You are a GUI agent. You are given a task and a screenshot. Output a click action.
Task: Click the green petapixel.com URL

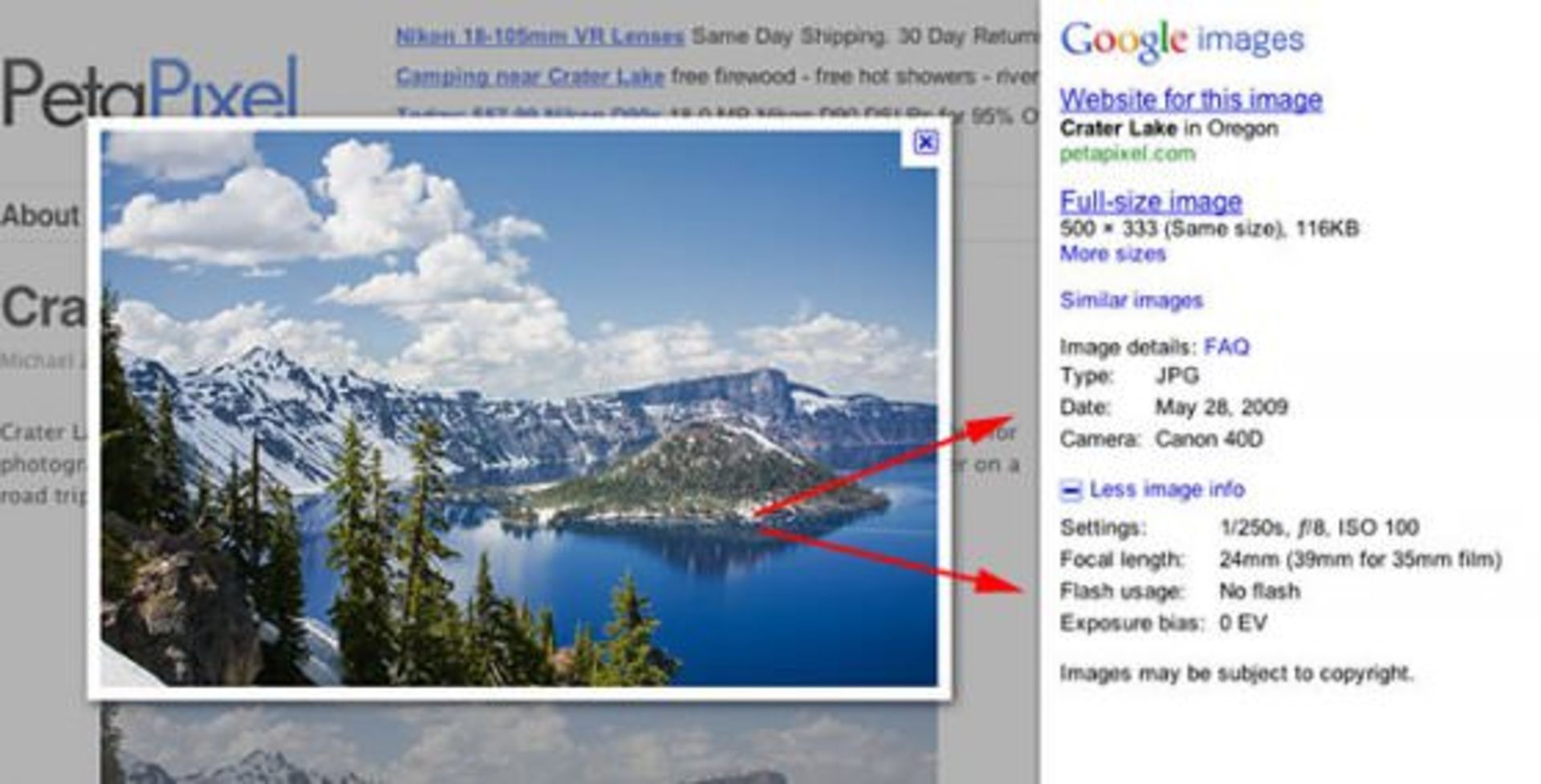tap(1127, 153)
